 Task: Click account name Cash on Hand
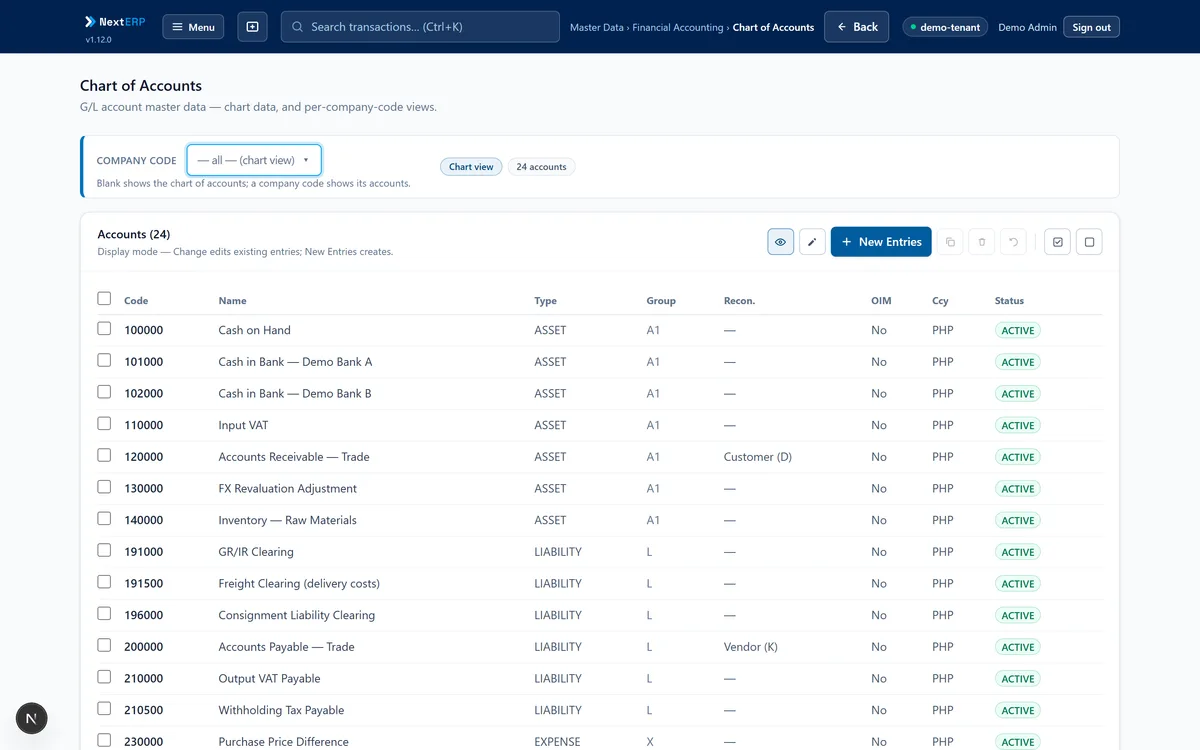pyautogui.click(x=255, y=330)
